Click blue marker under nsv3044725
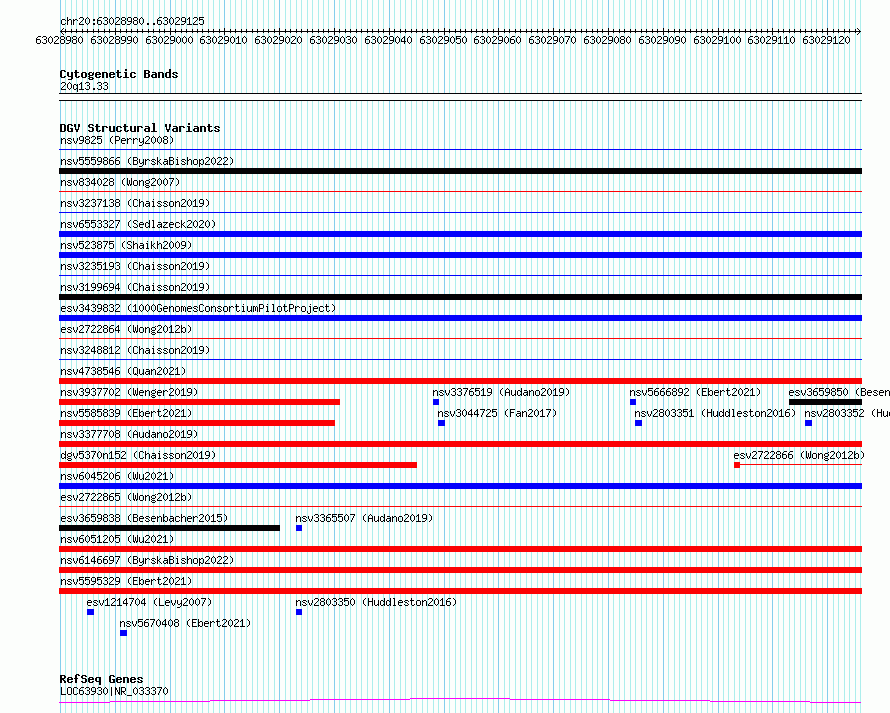Viewport: 890px width, 713px height. 442,423
